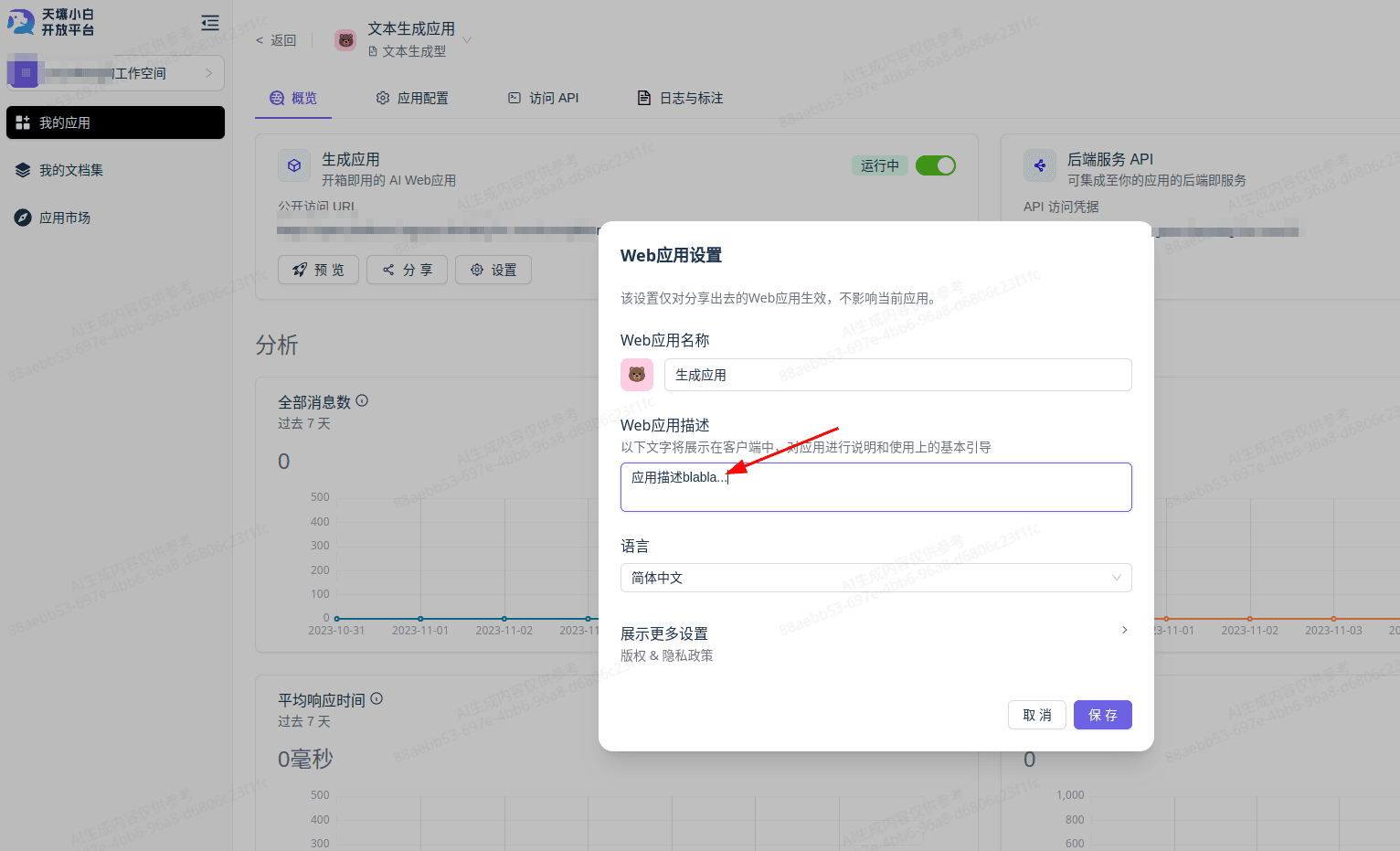Screen dimensions: 1400x851
Task: Click the 概览 tab icon
Action: pyautogui.click(x=277, y=98)
